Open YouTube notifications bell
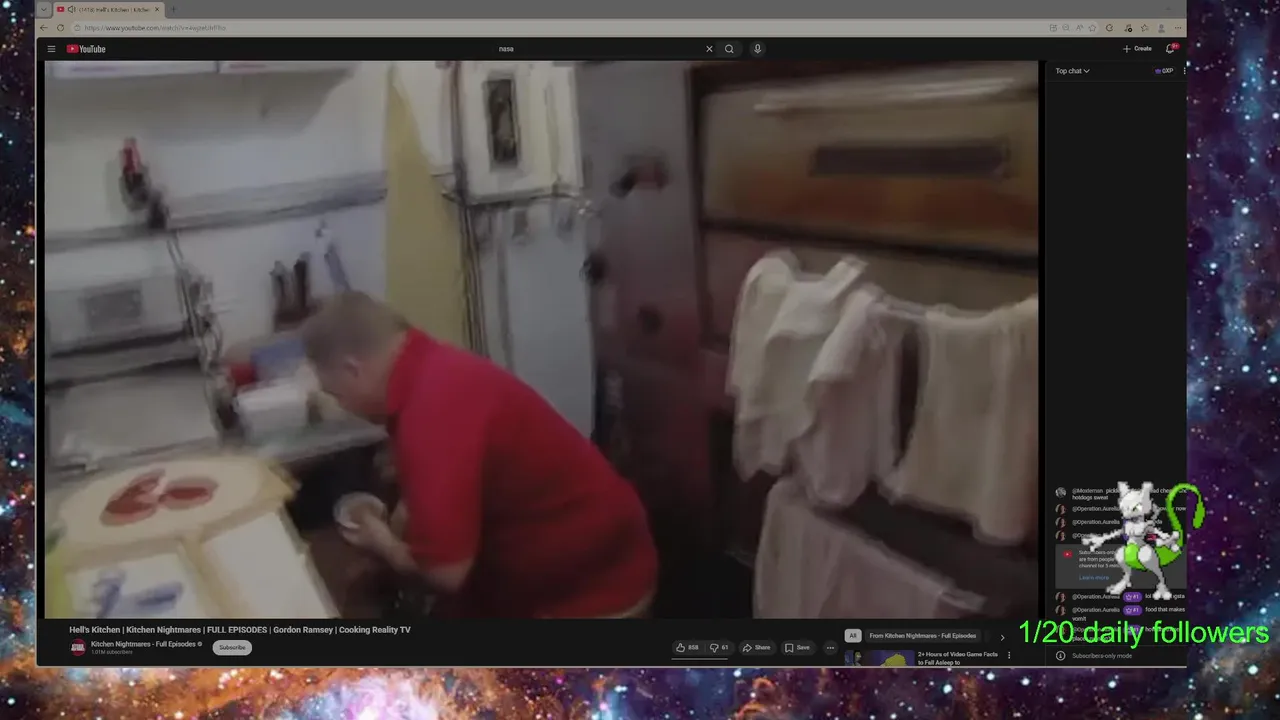The image size is (1280, 720). (x=1170, y=49)
